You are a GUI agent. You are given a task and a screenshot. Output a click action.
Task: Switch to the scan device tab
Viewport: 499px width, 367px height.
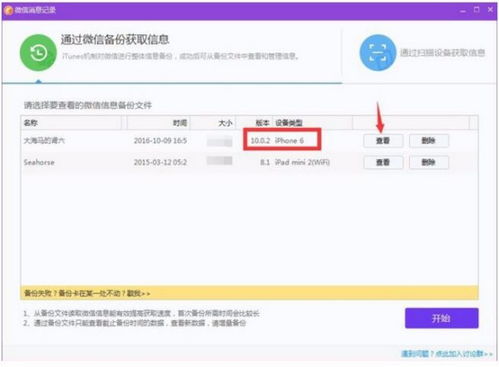pyautogui.click(x=422, y=53)
